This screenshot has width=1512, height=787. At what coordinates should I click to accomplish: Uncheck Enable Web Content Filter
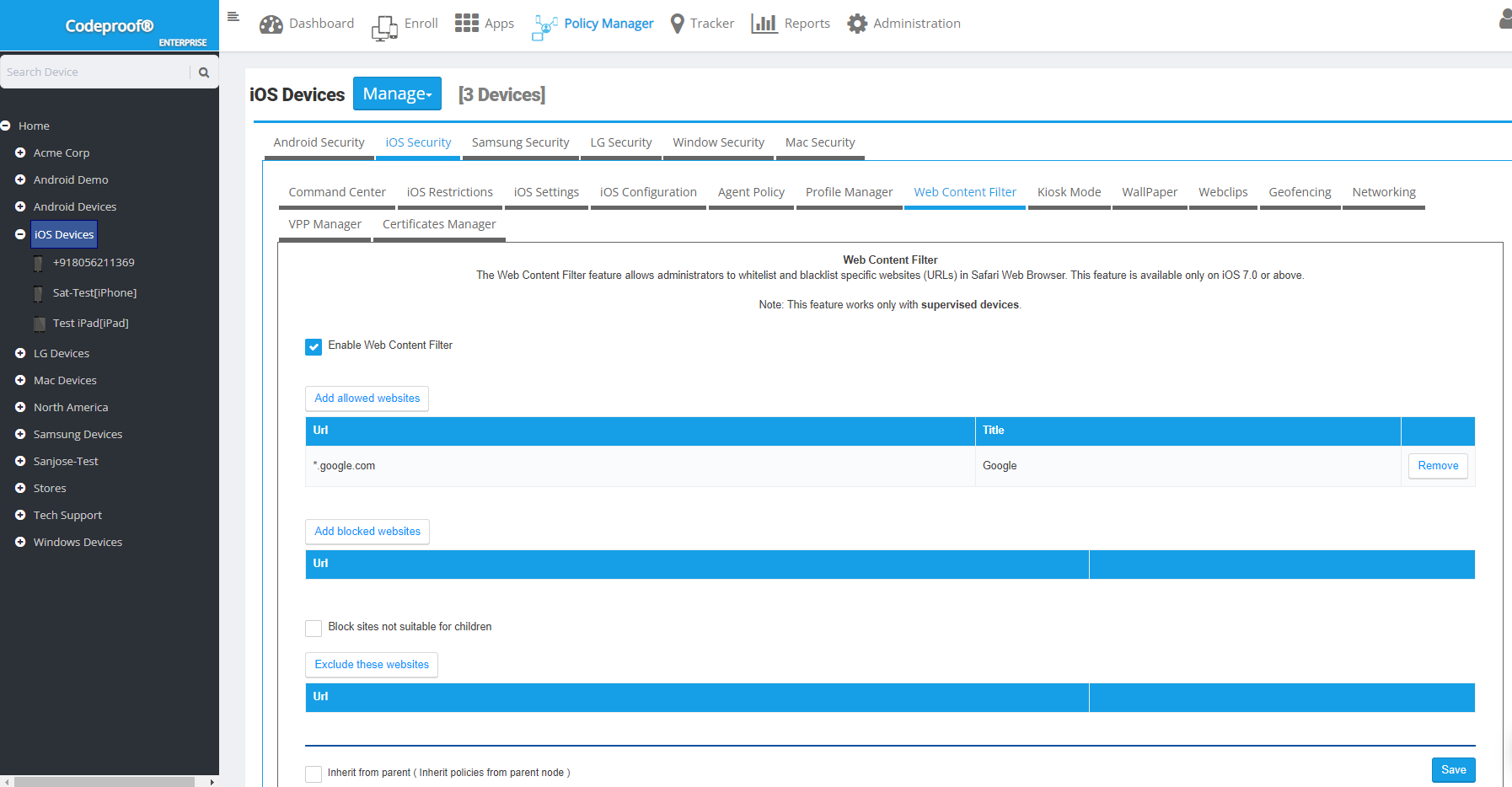[314, 346]
